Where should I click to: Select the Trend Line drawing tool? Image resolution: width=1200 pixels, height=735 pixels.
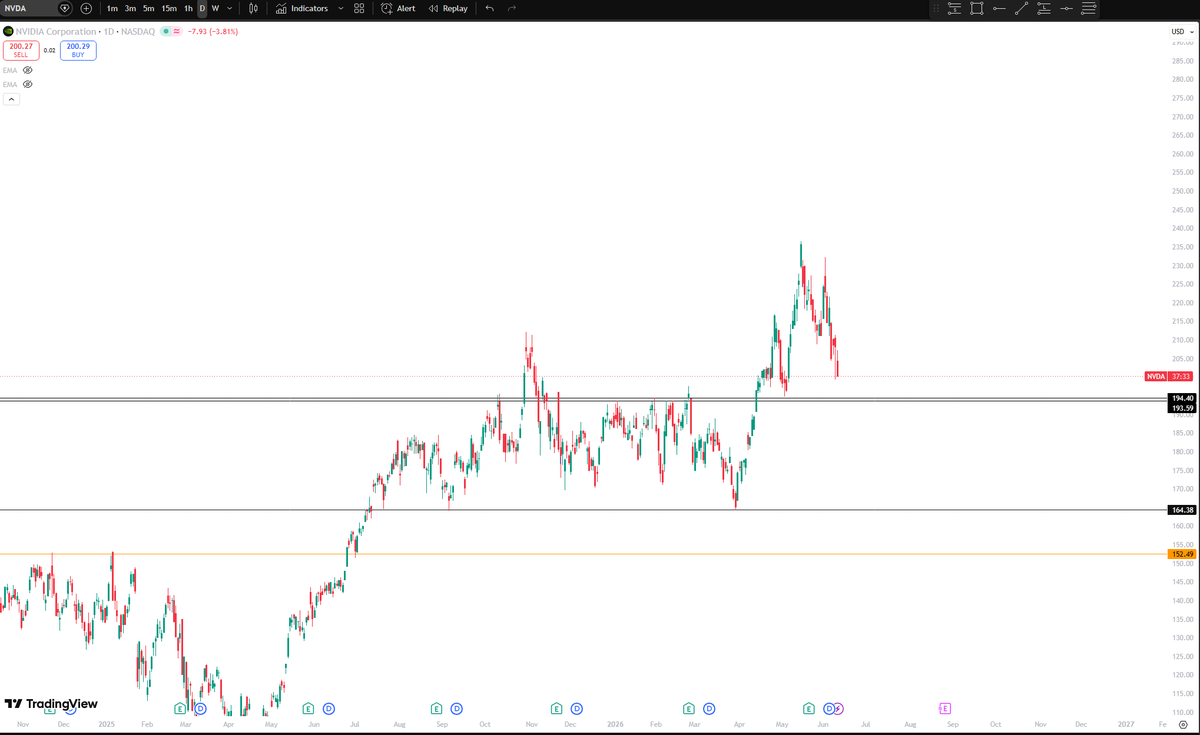point(1021,8)
